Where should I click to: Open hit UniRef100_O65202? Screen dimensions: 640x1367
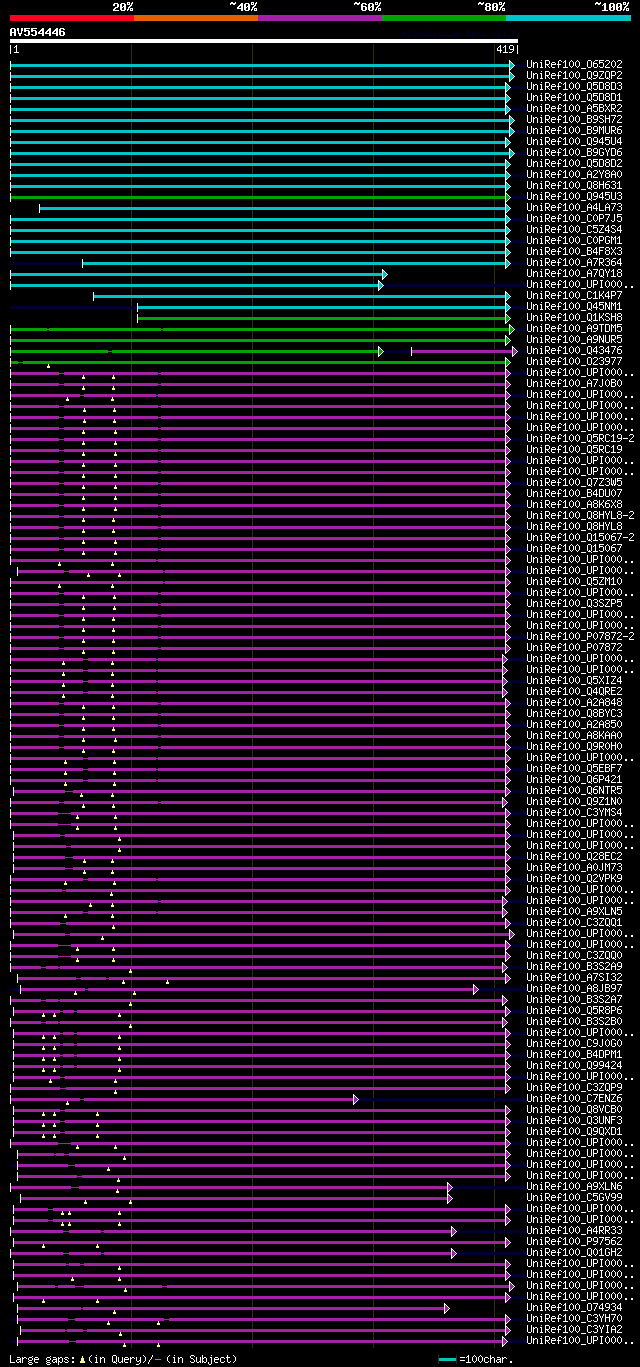tap(574, 64)
